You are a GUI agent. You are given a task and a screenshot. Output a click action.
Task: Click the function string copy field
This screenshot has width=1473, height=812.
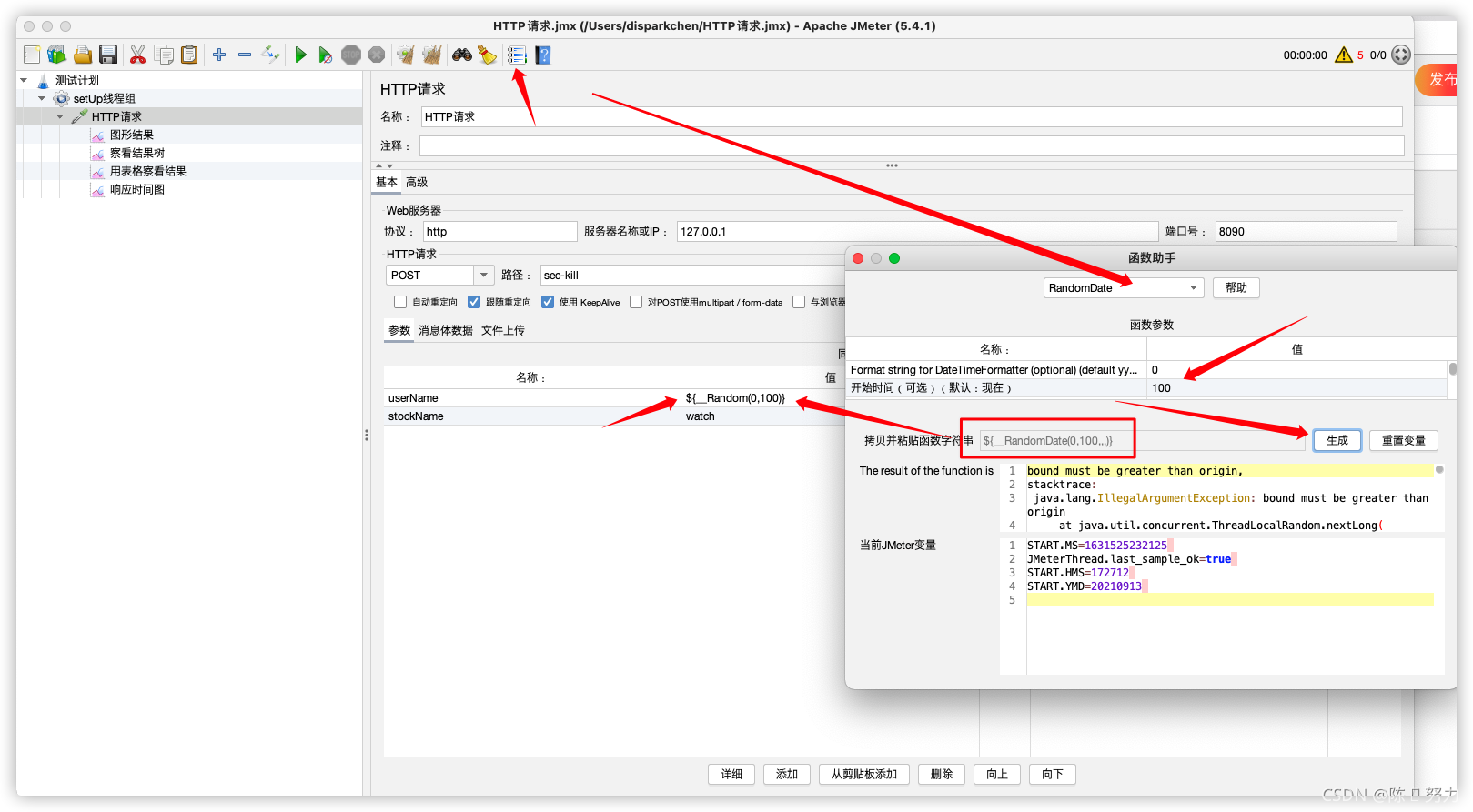(x=1143, y=440)
